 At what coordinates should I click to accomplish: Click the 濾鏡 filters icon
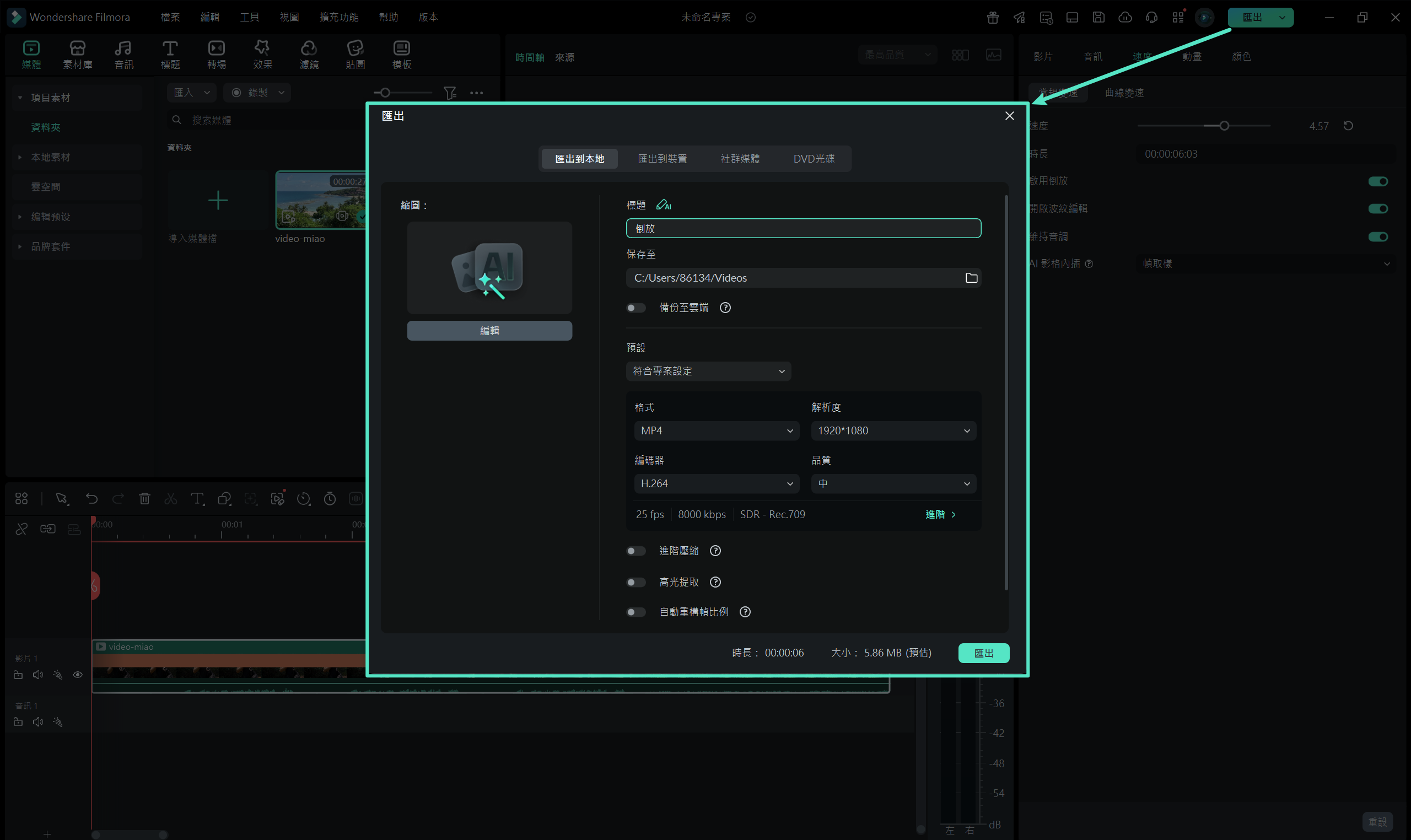309,55
